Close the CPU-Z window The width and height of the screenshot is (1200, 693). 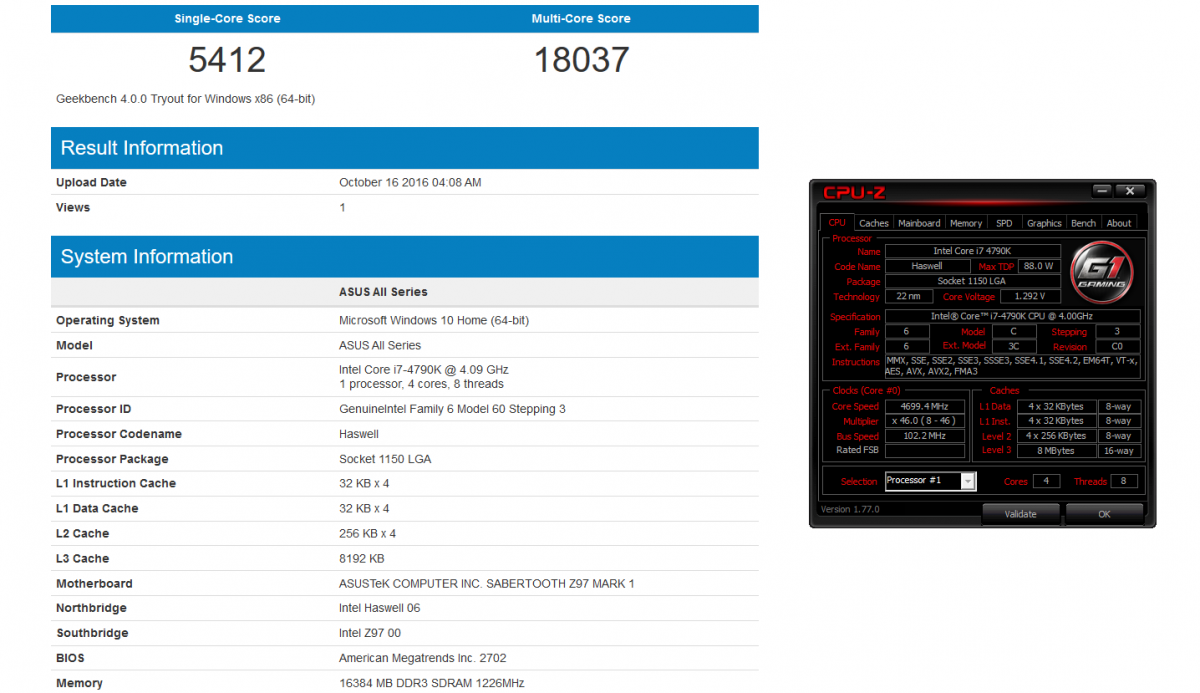(1130, 190)
